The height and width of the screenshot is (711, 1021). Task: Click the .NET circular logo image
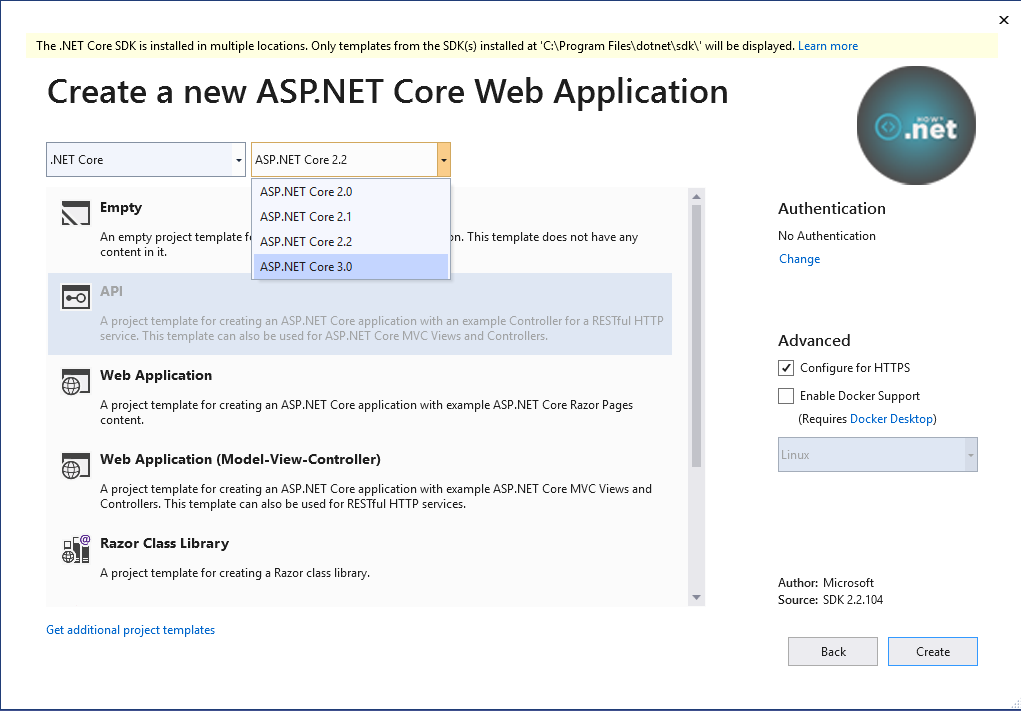[916, 125]
